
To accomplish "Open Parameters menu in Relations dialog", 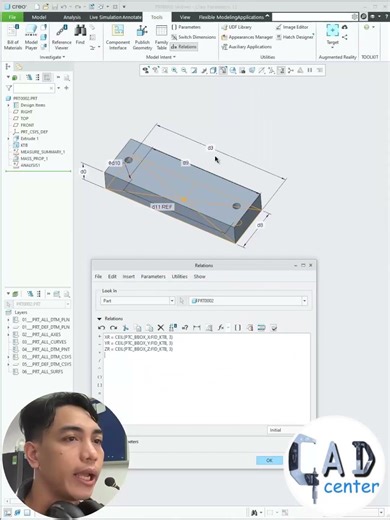I will (x=153, y=276).
